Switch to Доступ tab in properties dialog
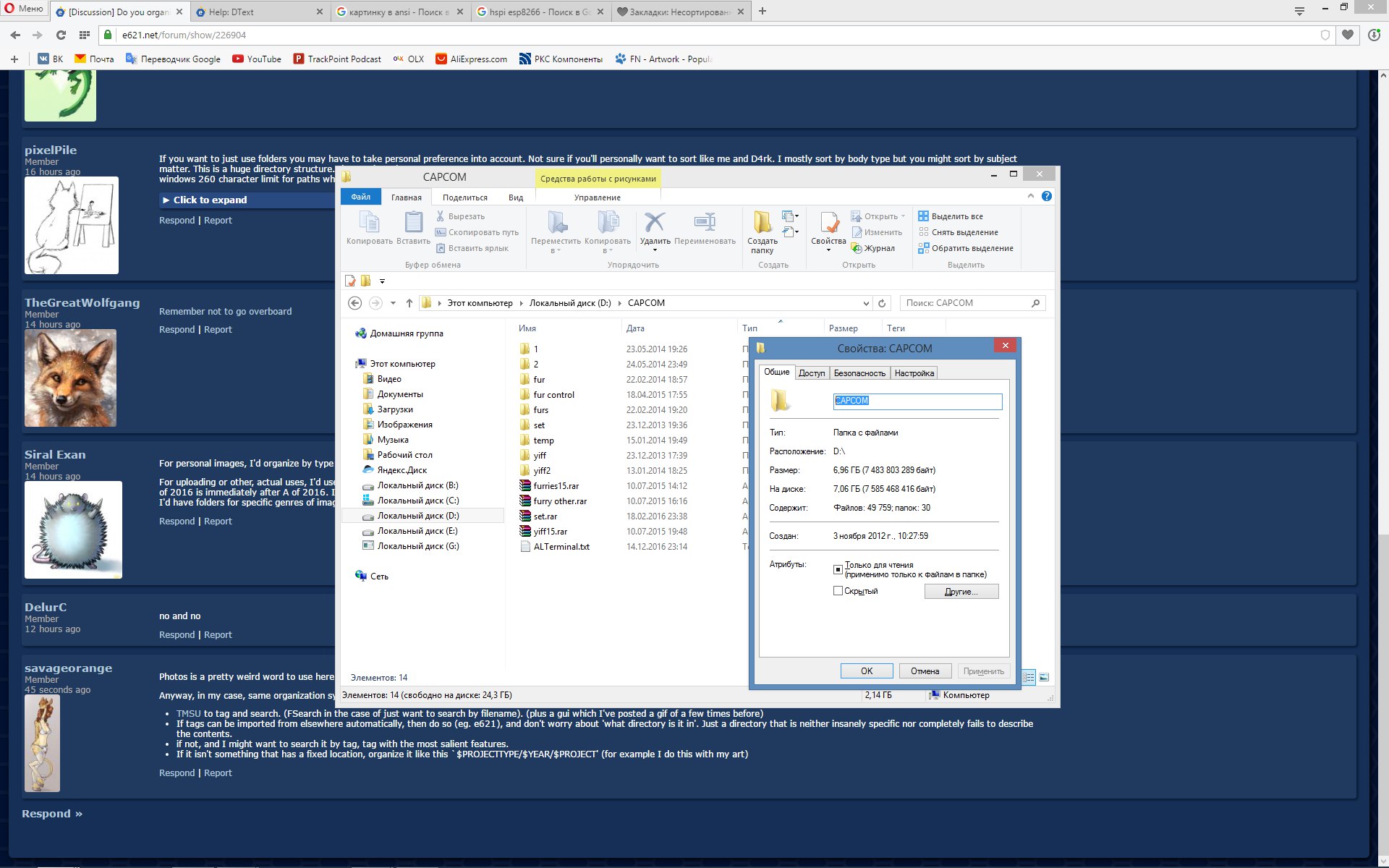 coord(812,373)
